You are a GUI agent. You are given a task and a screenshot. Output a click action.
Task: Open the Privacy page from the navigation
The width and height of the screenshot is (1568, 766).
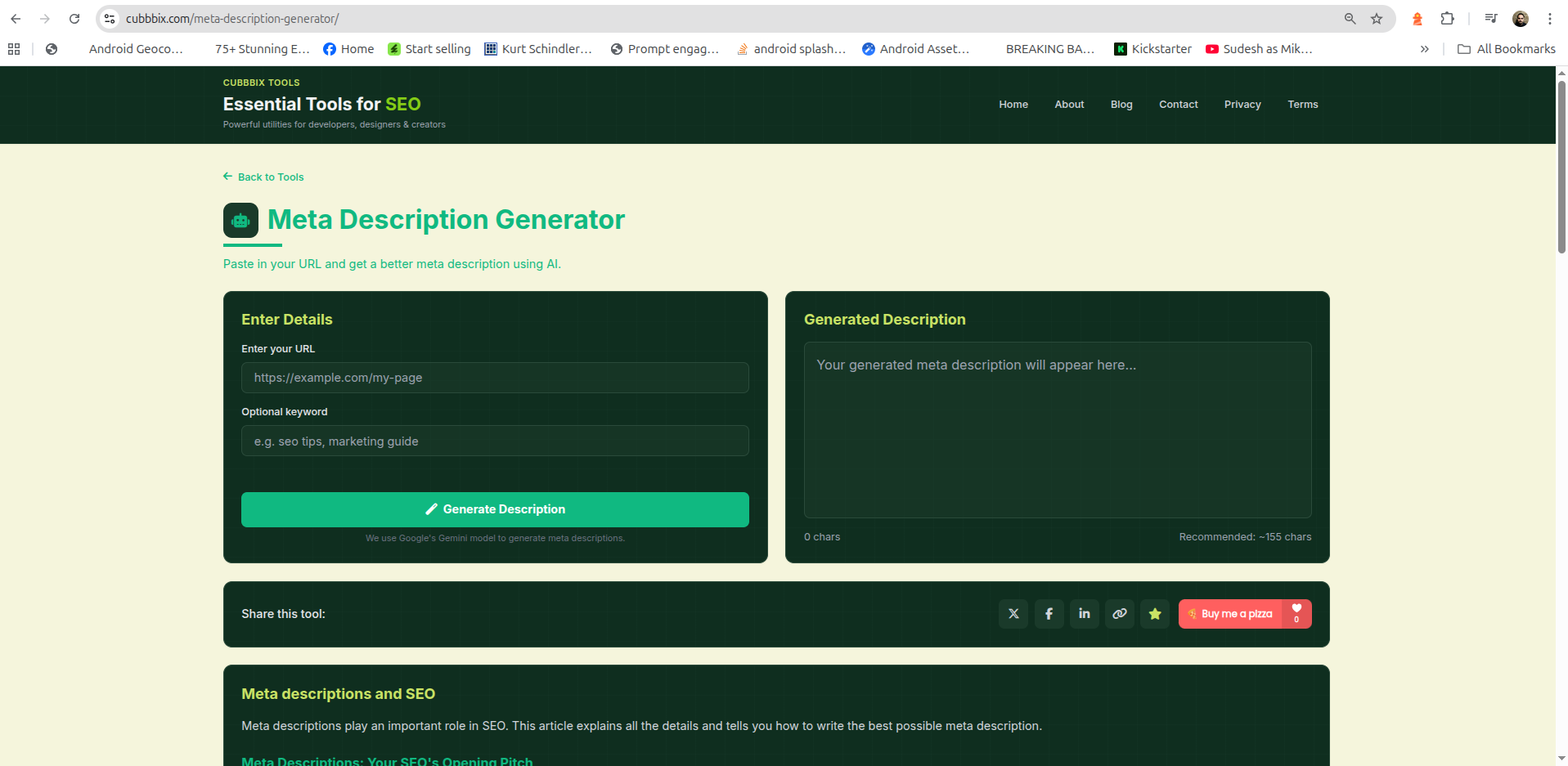pos(1242,104)
